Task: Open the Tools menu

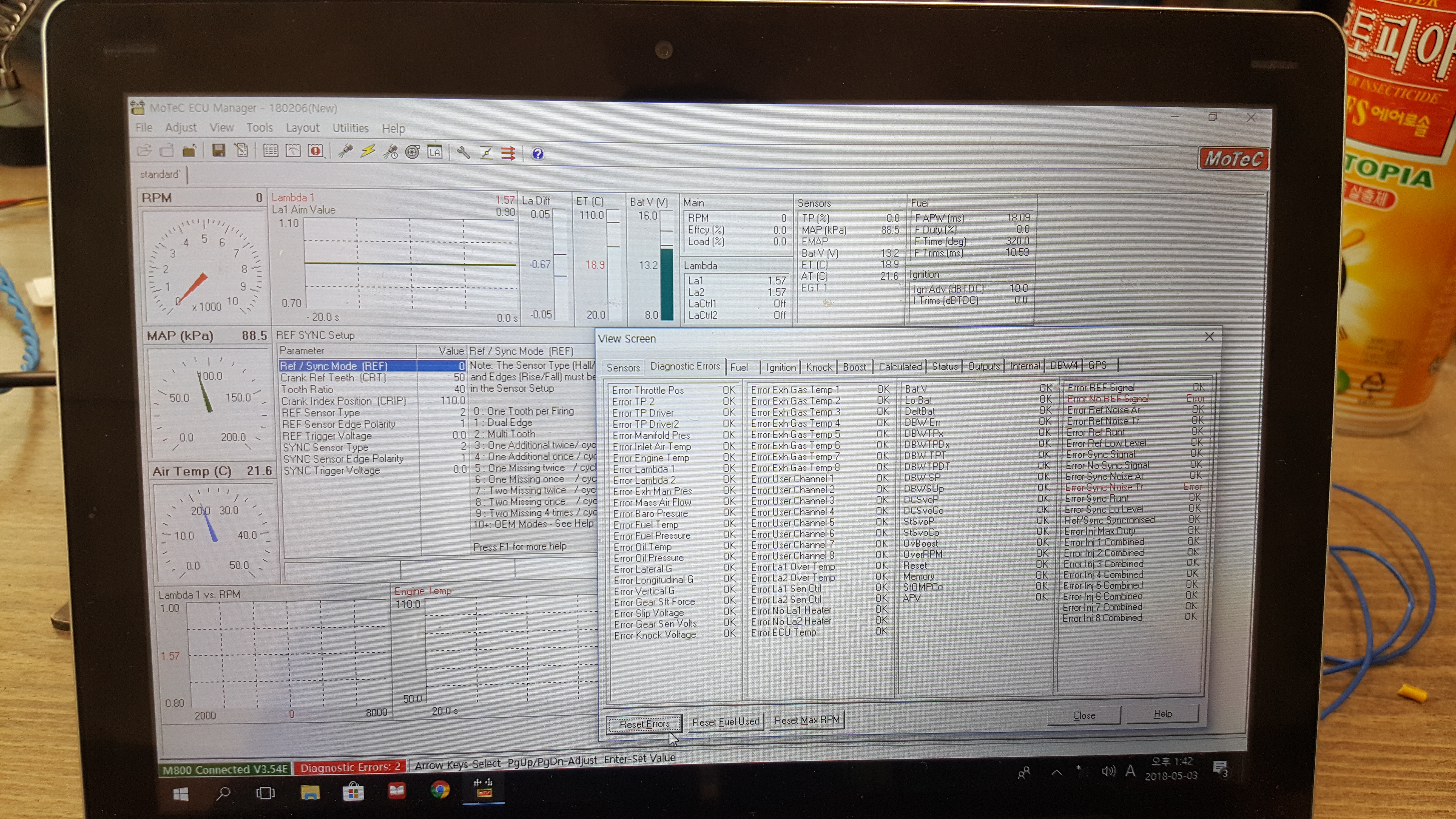Action: (x=260, y=128)
